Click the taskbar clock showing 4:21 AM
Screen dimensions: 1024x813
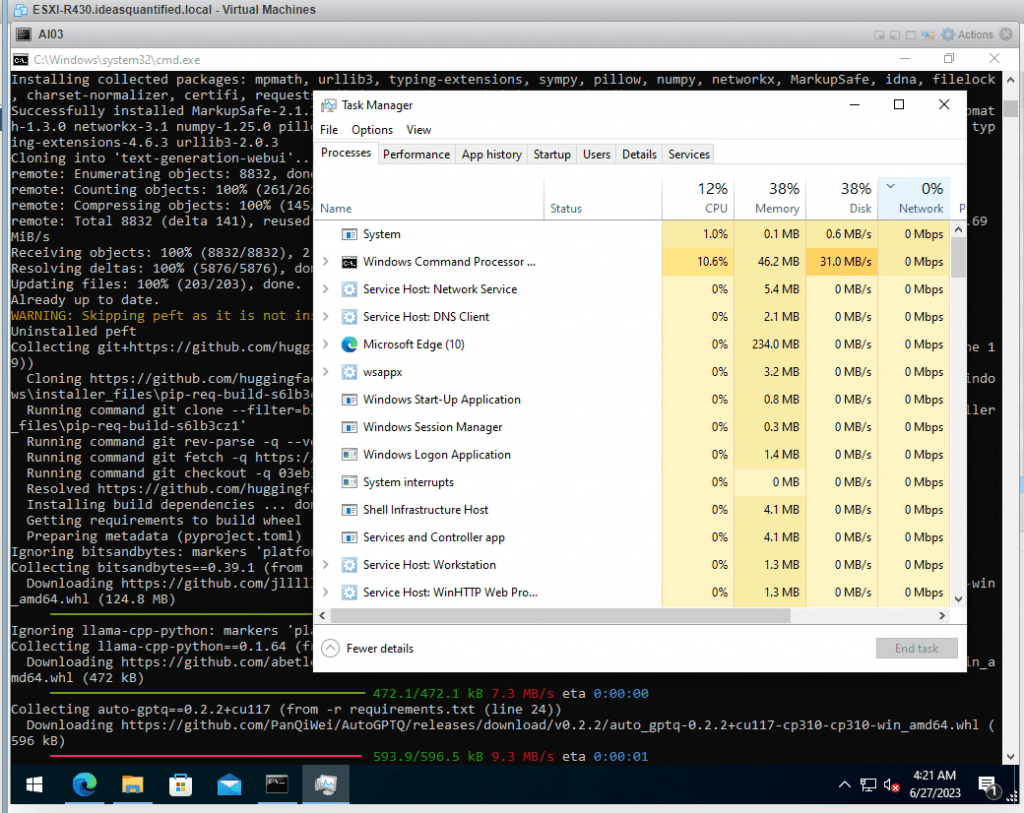(x=935, y=784)
